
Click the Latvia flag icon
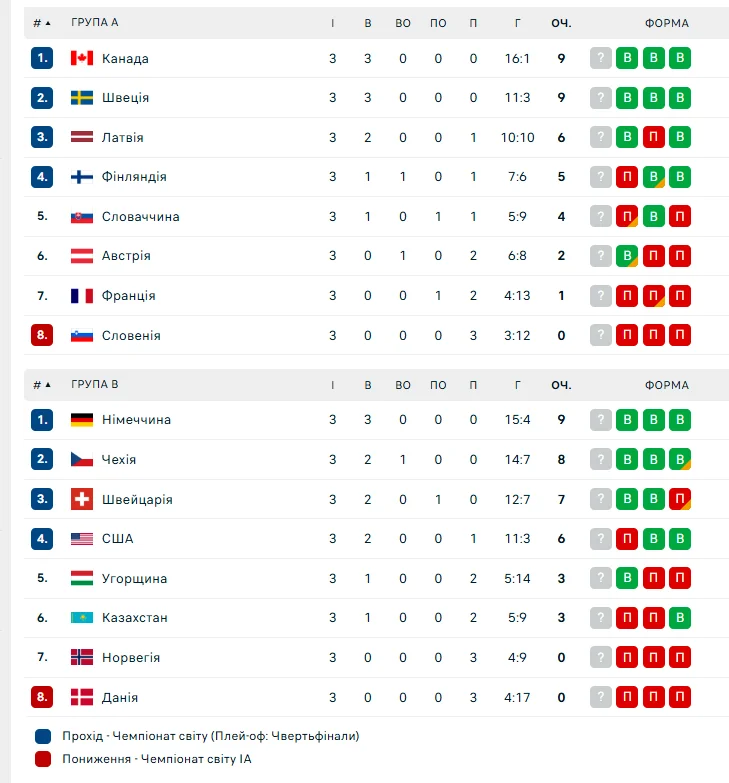pyautogui.click(x=82, y=137)
